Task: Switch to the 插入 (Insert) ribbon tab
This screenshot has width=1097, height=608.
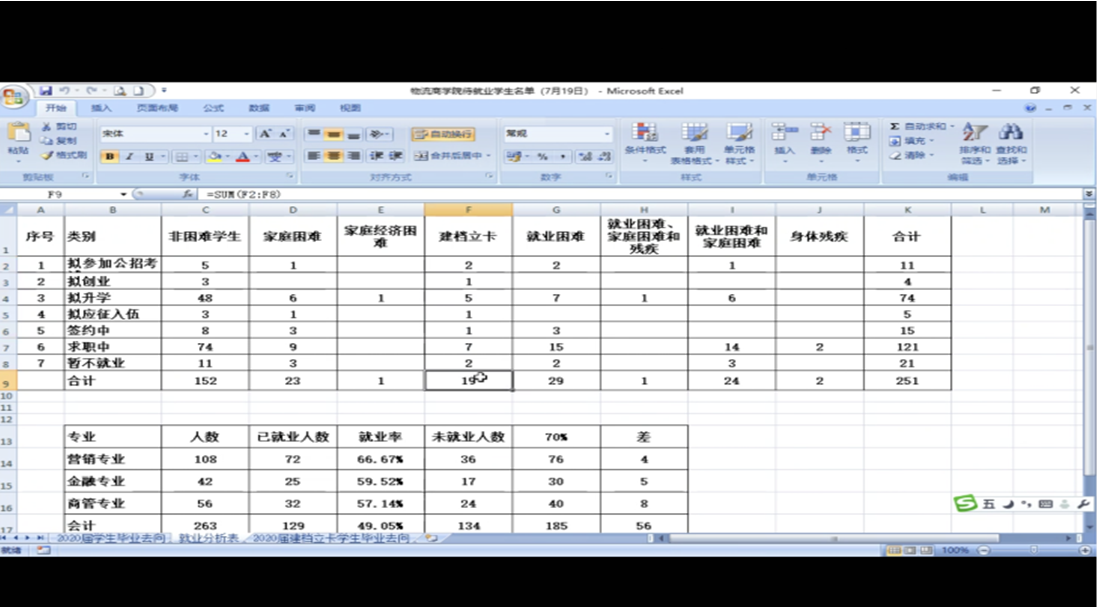Action: (101, 108)
